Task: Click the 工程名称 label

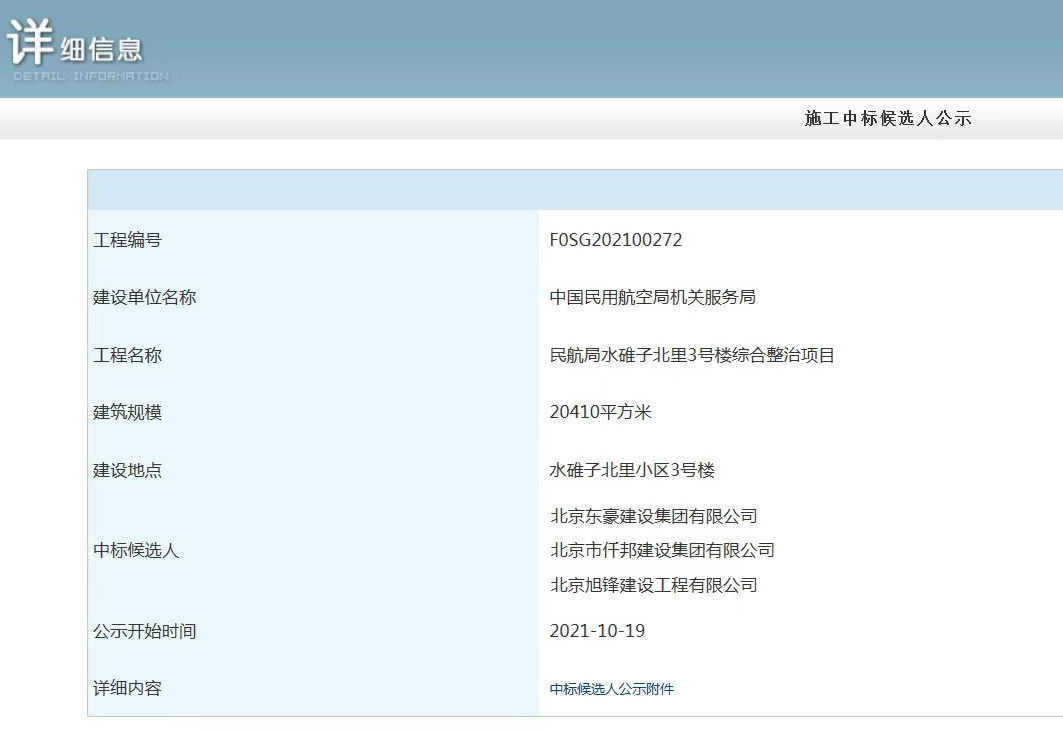Action: click(127, 355)
